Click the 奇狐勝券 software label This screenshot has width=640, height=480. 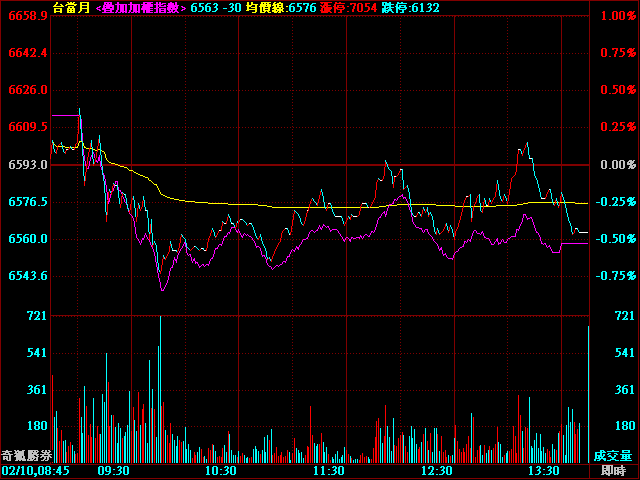click(27, 456)
